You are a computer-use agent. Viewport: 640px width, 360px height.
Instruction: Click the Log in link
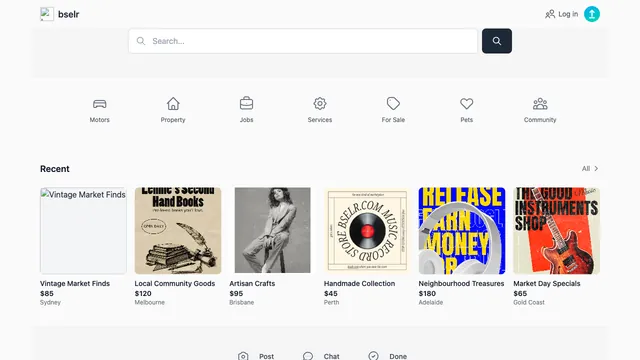coord(568,14)
